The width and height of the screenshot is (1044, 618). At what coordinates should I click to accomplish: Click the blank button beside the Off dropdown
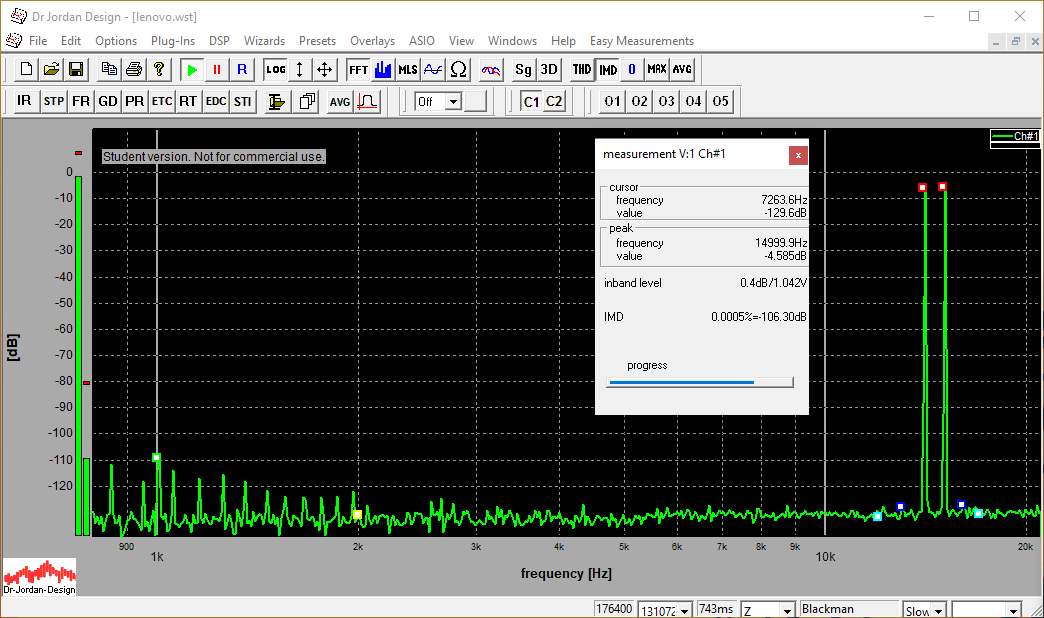(475, 101)
